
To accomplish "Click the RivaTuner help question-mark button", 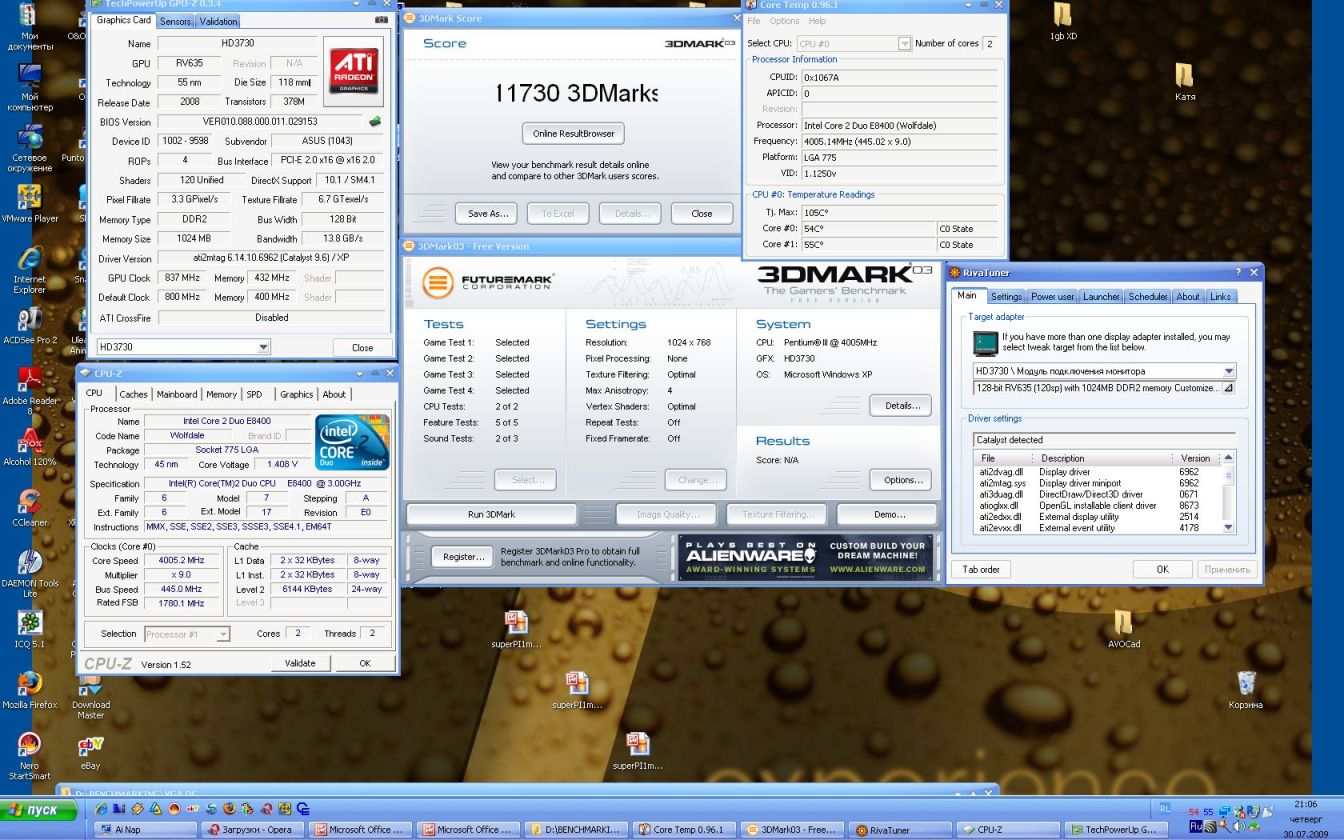I will pos(1238,272).
